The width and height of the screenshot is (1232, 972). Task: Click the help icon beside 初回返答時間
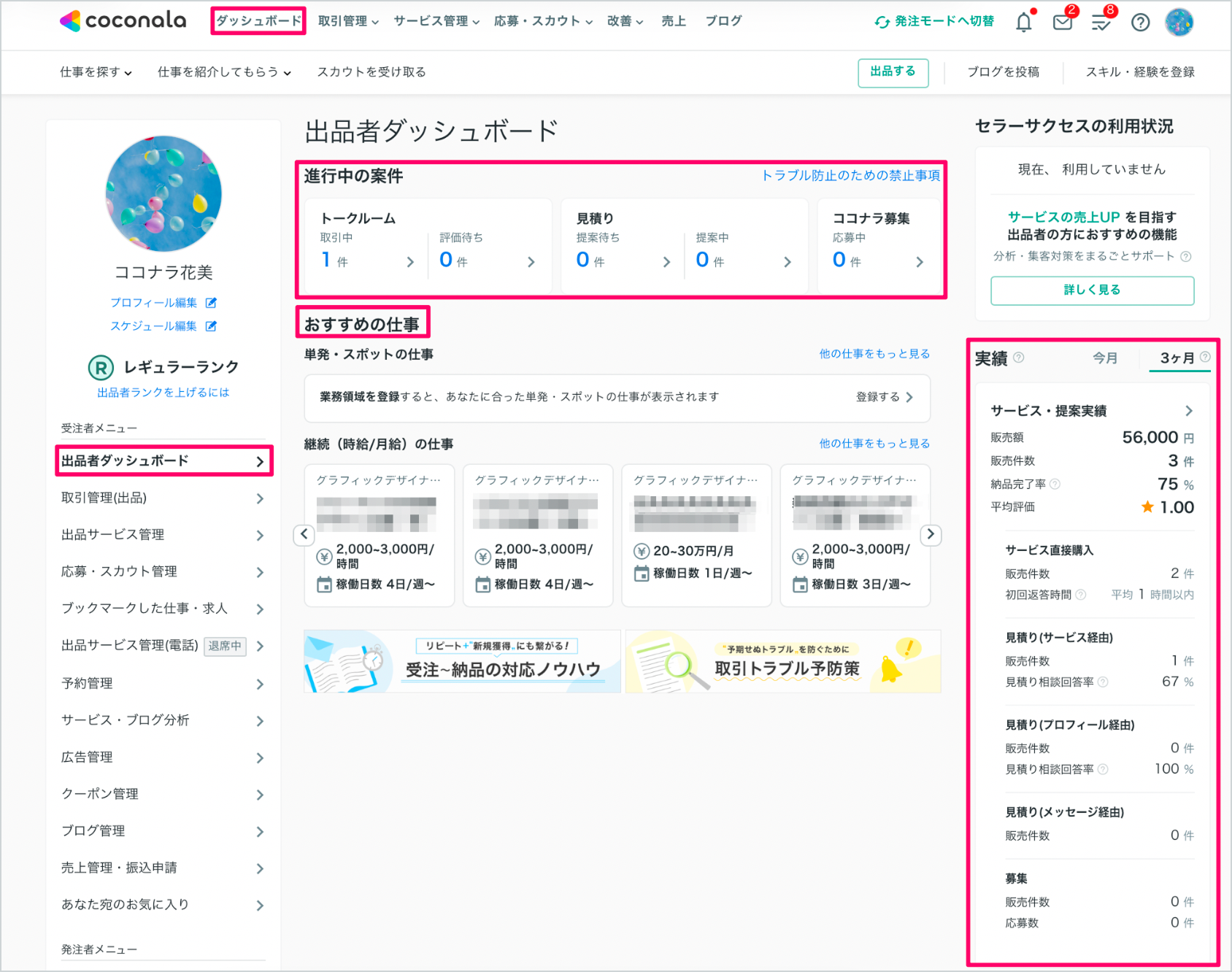pyautogui.click(x=1081, y=595)
